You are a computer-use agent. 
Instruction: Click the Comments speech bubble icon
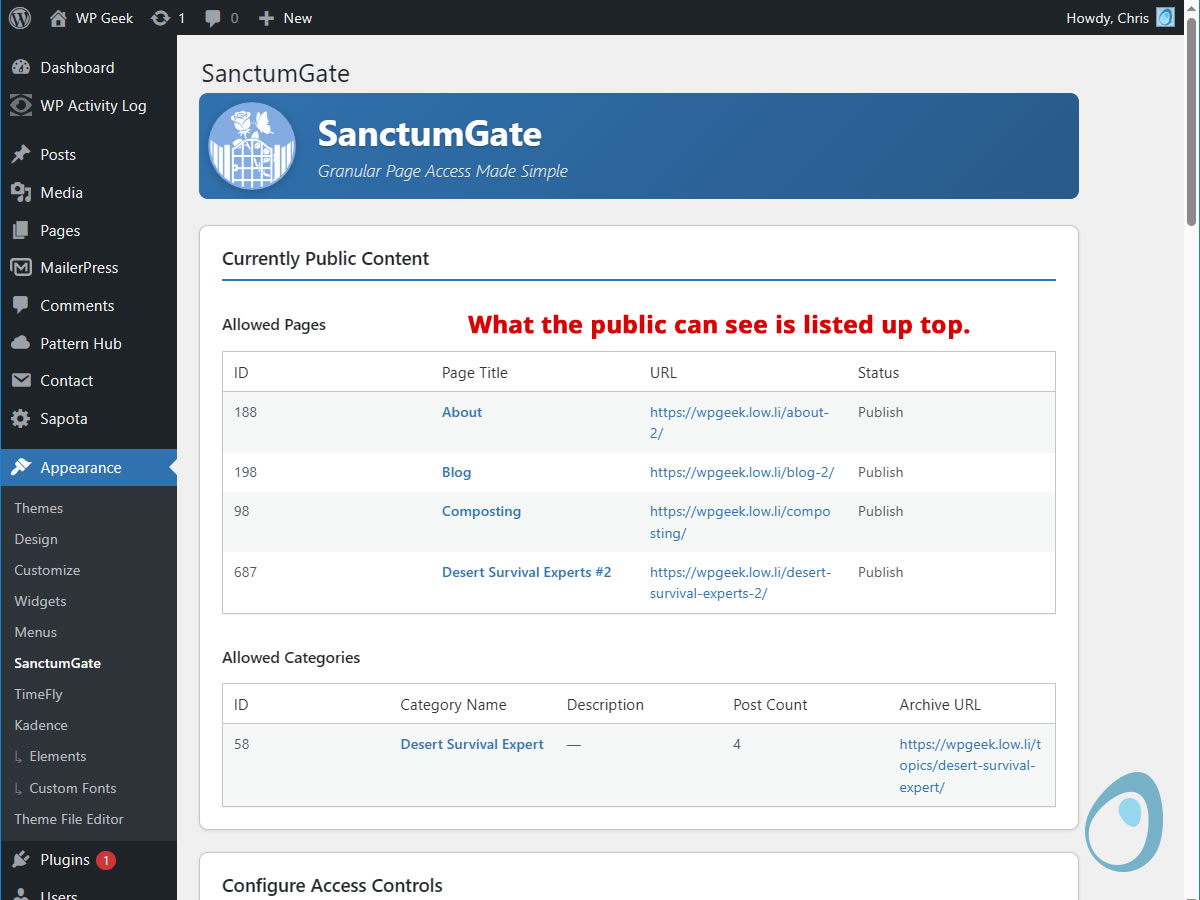(22, 305)
